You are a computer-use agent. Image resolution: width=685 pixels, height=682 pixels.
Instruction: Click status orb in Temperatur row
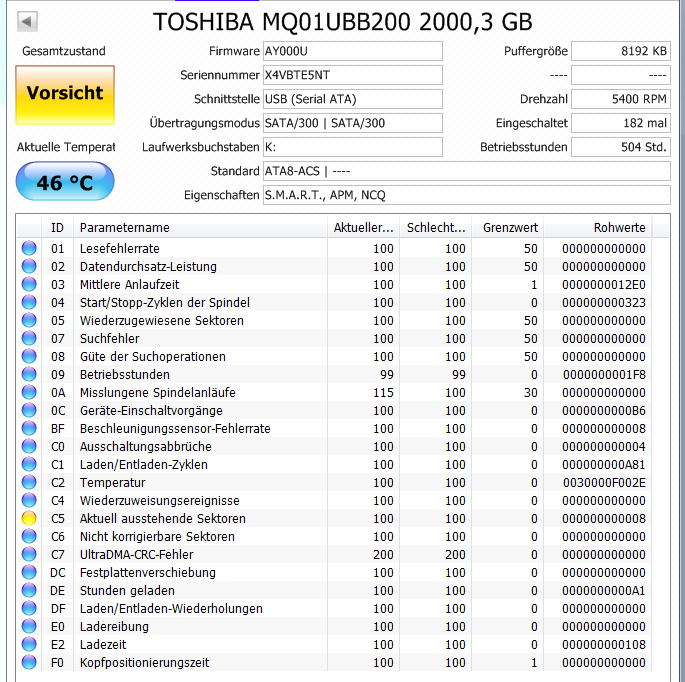tap(29, 482)
